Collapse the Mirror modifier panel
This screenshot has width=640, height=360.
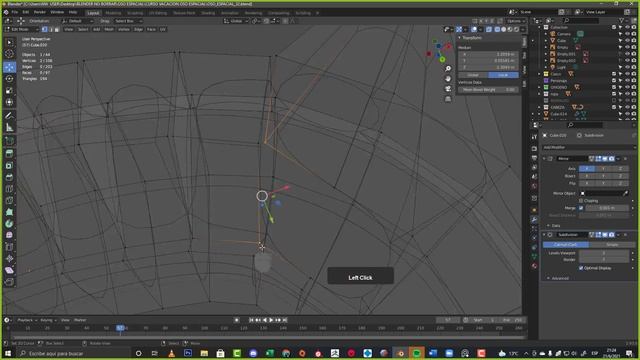tap(544, 159)
